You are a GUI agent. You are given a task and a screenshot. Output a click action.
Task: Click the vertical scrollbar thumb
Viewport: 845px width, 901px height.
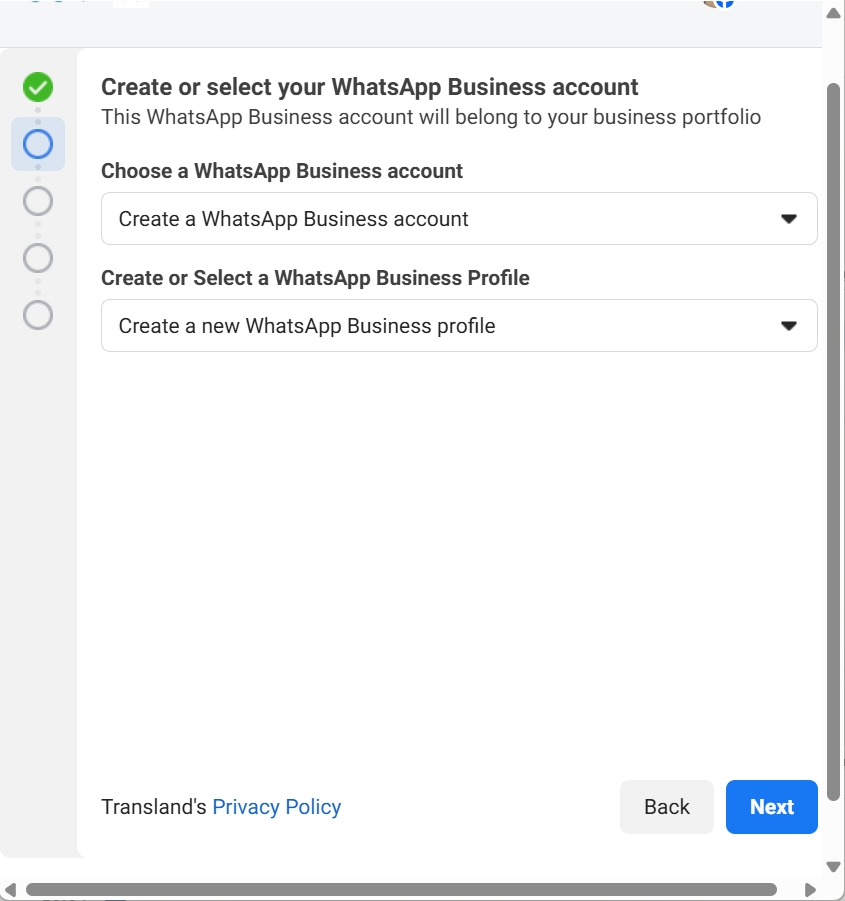pyautogui.click(x=834, y=441)
